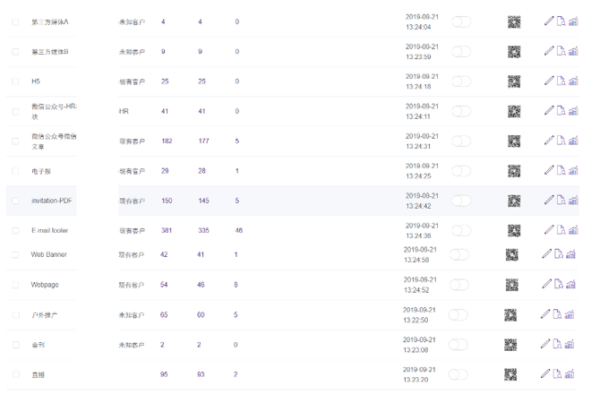View chart stats for E-mail footer
Image resolution: width=600 pixels, height=394 pixels.
[573, 230]
